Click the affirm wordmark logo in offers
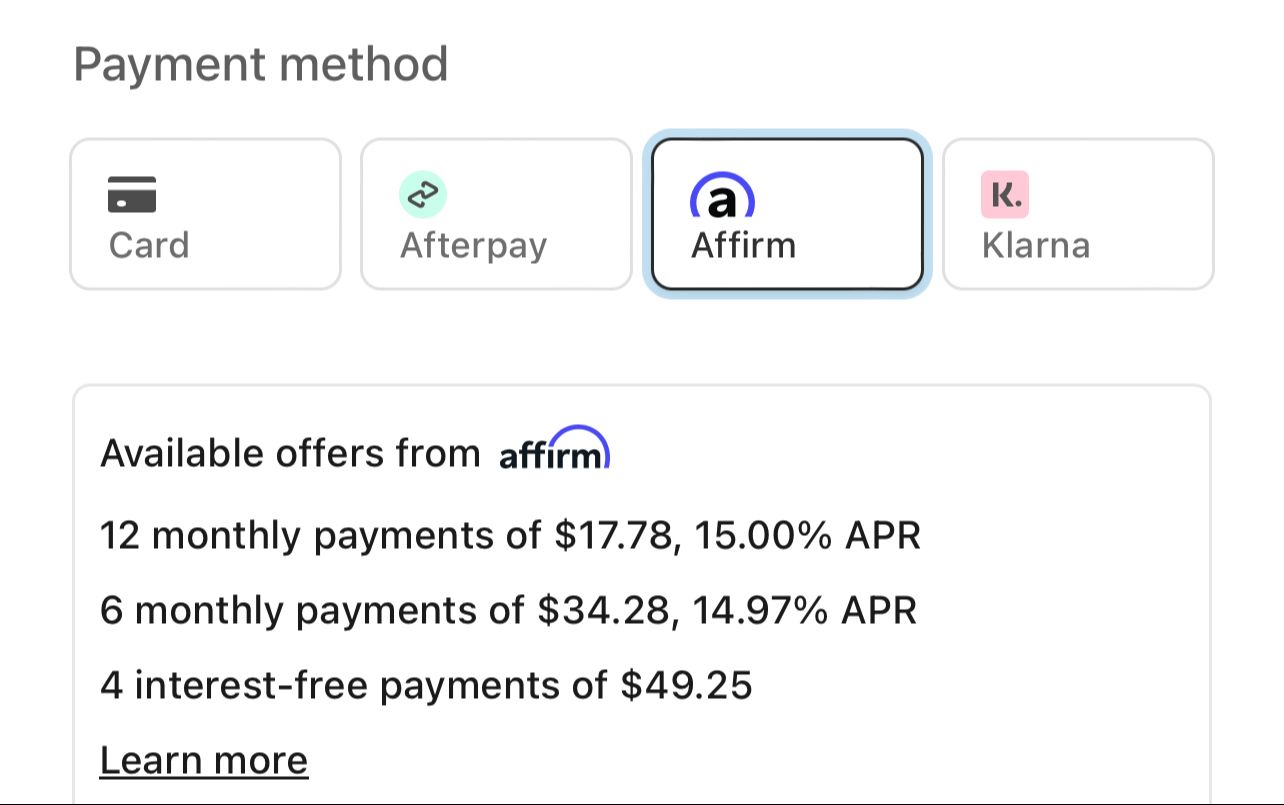Viewport: 1284px width, 805px height. [x=554, y=450]
